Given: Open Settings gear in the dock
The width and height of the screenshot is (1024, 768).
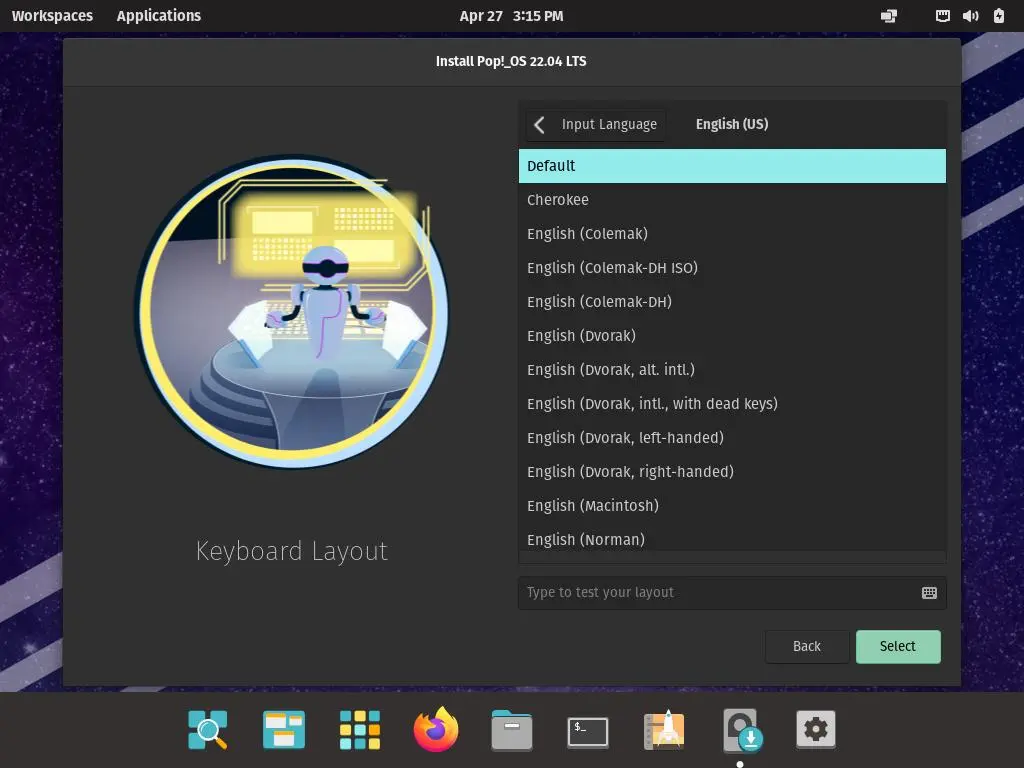Looking at the screenshot, I should pyautogui.click(x=816, y=731).
